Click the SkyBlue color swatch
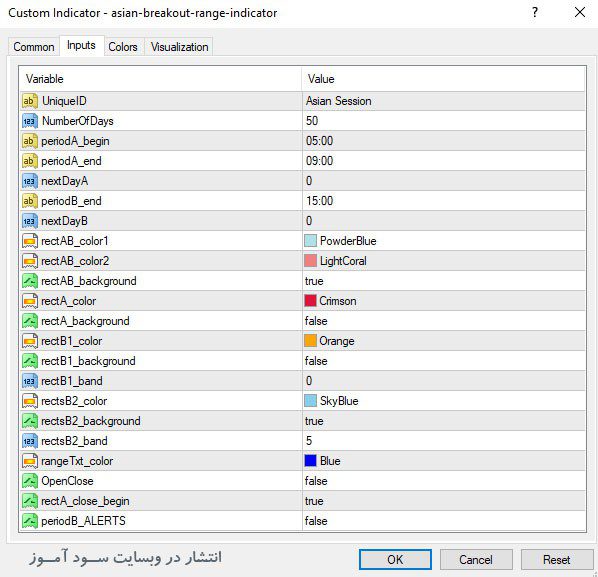 [310, 400]
